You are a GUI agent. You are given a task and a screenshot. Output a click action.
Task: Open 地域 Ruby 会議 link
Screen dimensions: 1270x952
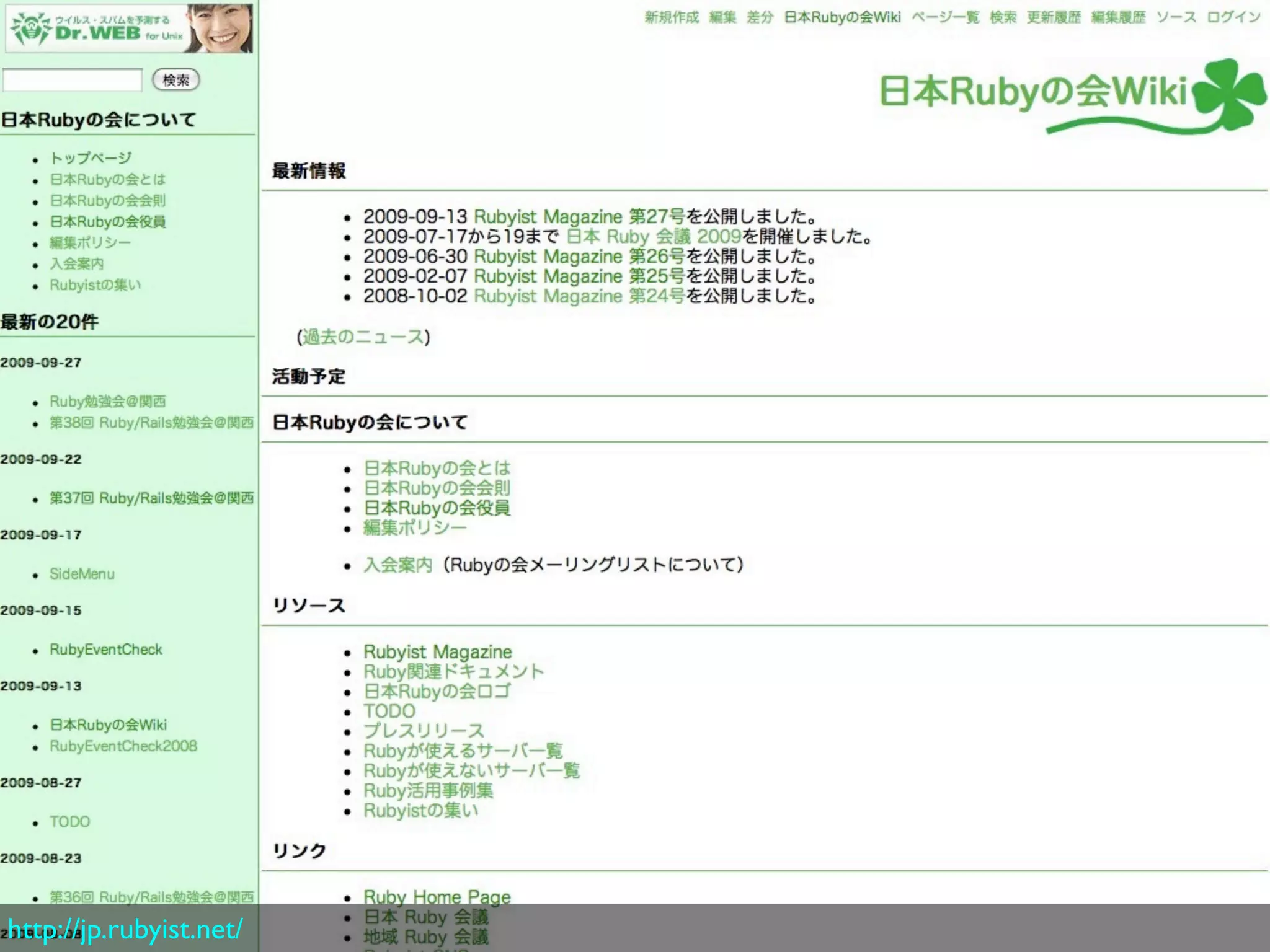click(x=426, y=937)
